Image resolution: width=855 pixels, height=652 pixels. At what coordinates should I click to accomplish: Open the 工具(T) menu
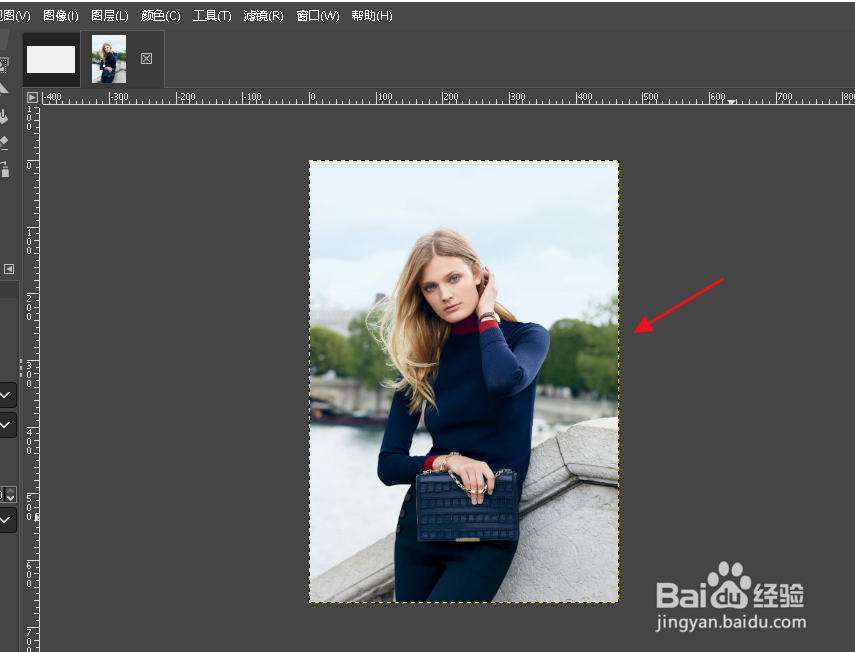(x=212, y=16)
